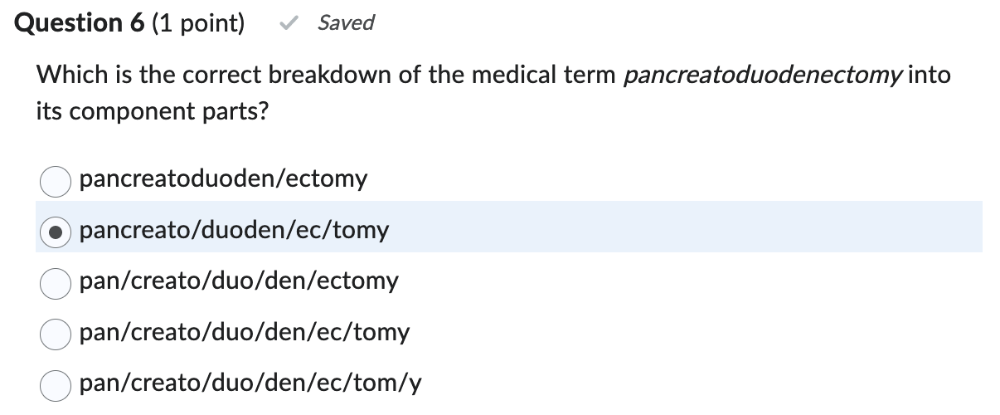
Task: Click the word "into" ending the first line
Action: point(930,76)
